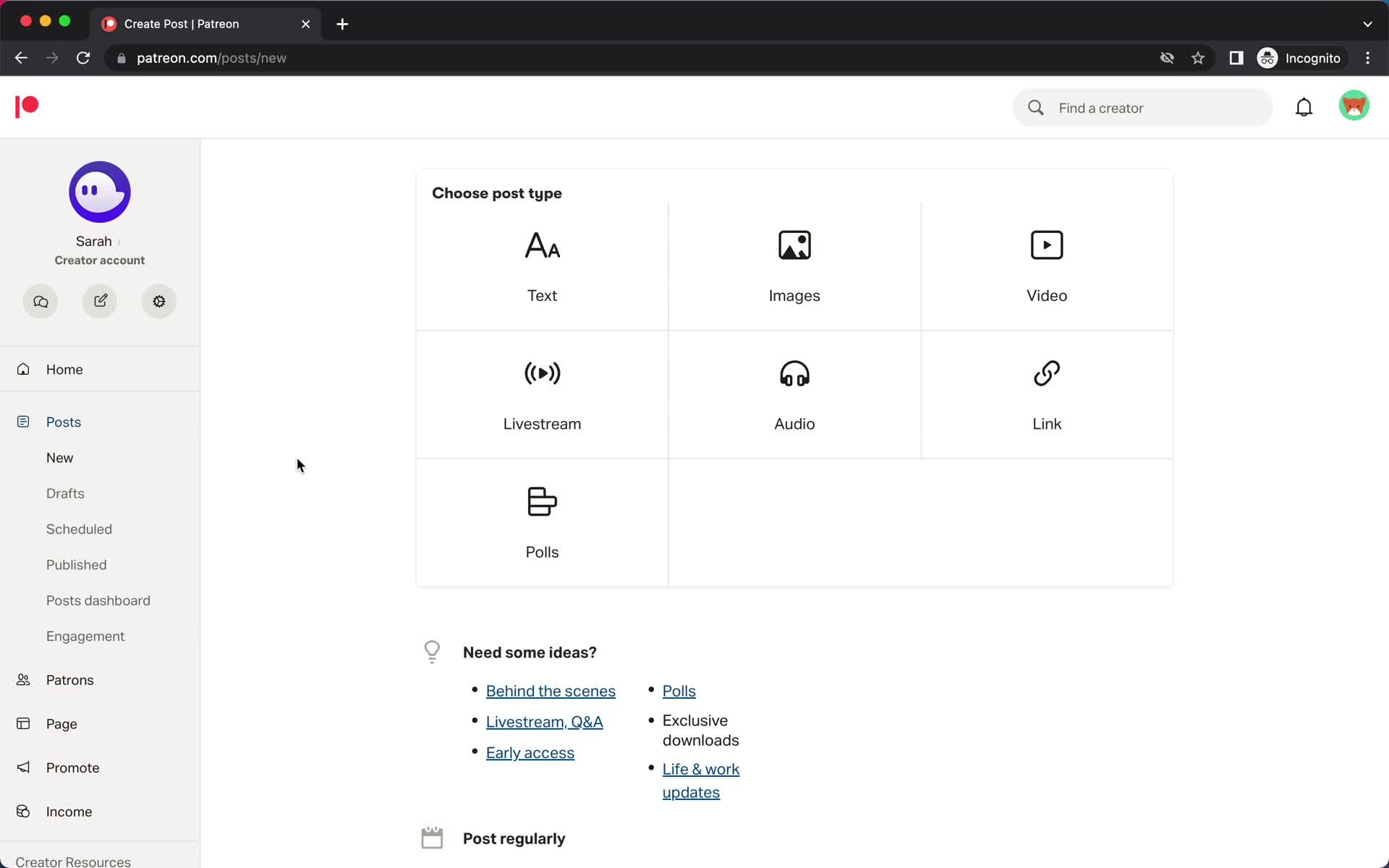This screenshot has height=868, width=1389.
Task: Click the Early access idea link
Action: tap(531, 753)
